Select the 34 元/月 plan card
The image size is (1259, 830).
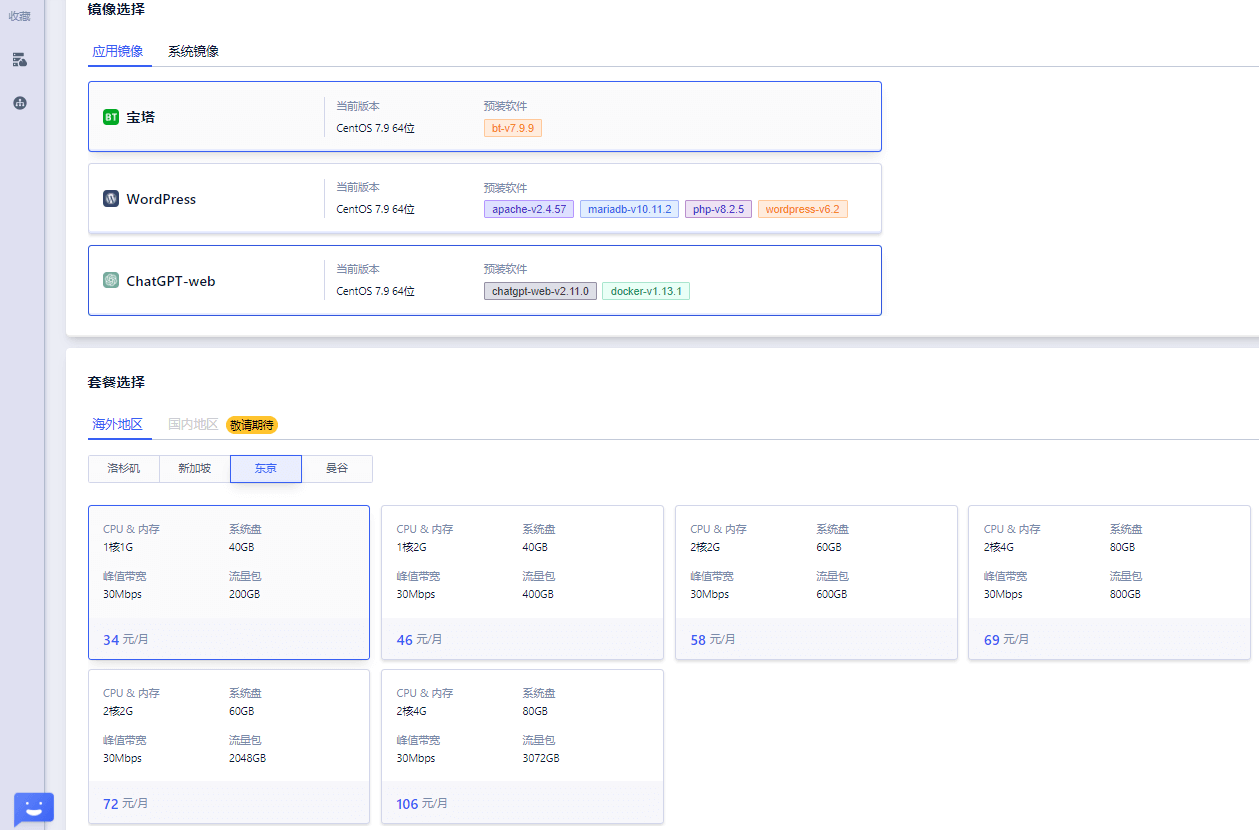tap(229, 582)
